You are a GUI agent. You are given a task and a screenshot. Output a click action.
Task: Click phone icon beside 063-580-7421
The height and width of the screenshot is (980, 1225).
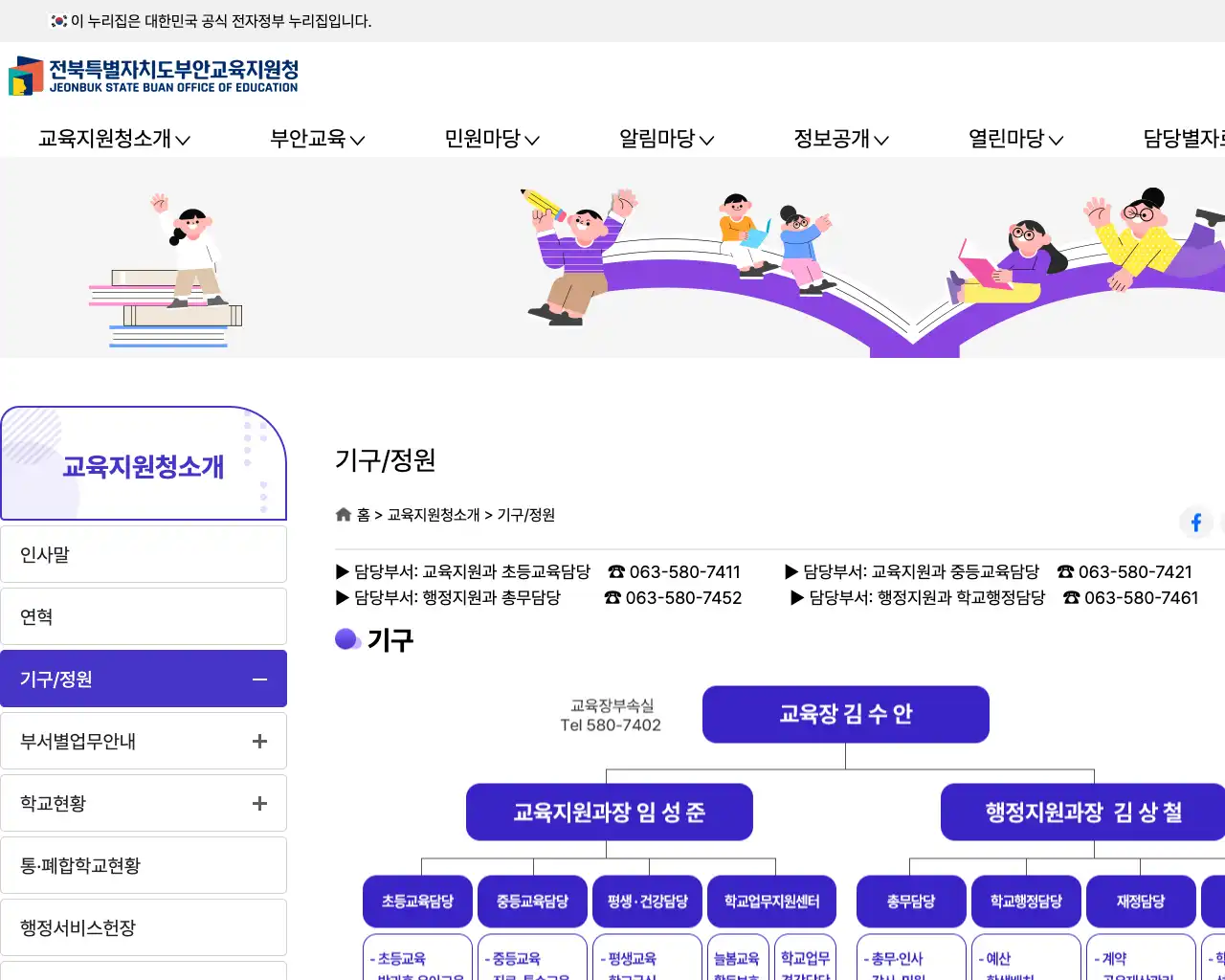pos(1064,571)
